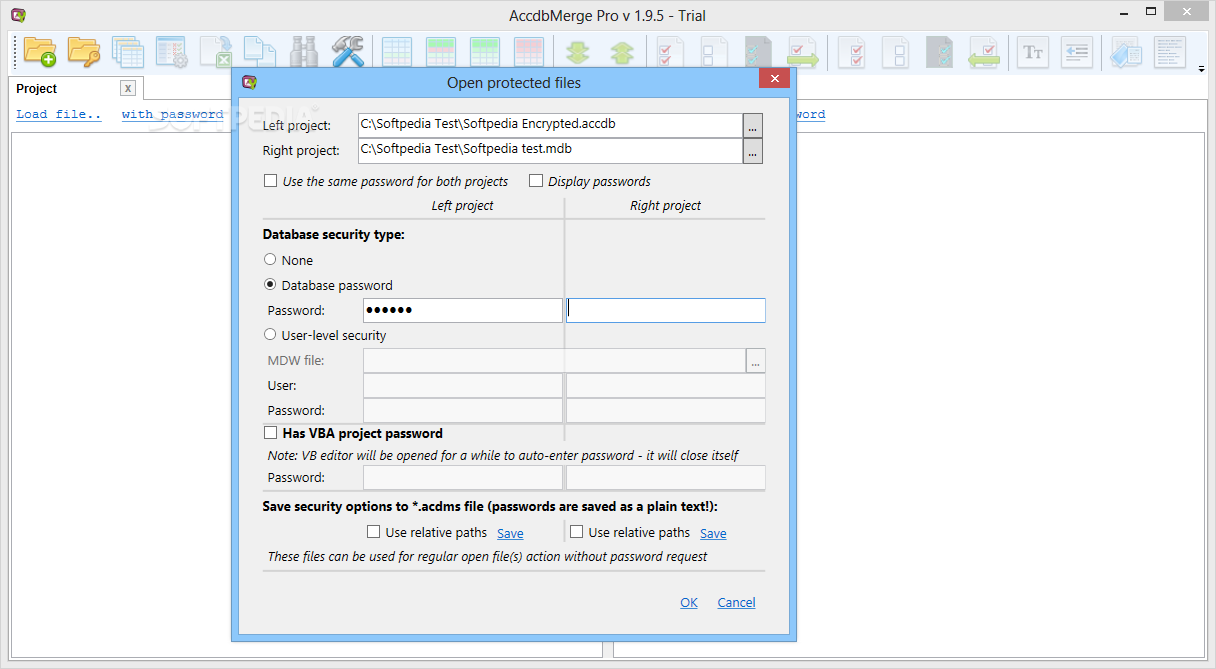
Task: Jump to previous difference with green up arrows
Action: 622,51
